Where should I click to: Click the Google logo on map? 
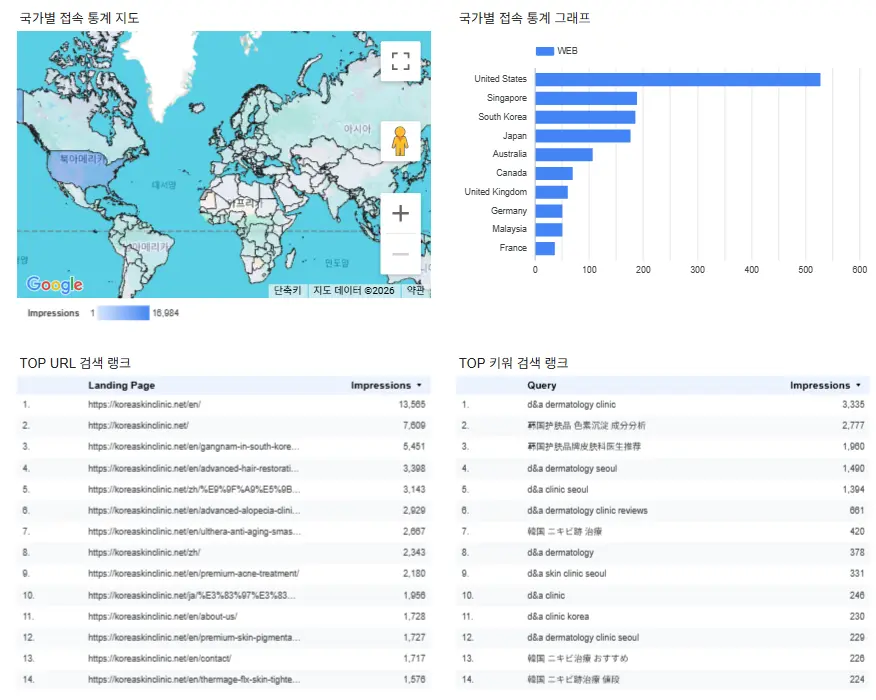coord(54,285)
